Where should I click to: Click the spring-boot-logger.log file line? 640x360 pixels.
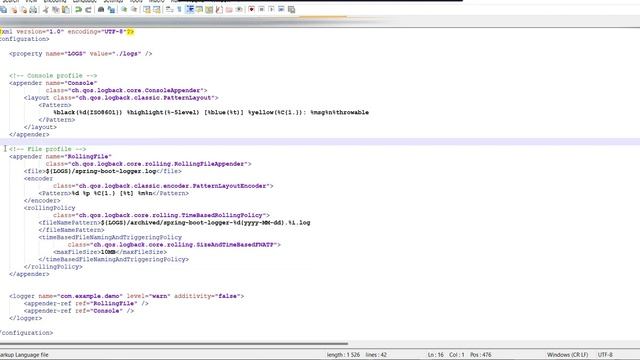pyautogui.click(x=103, y=171)
